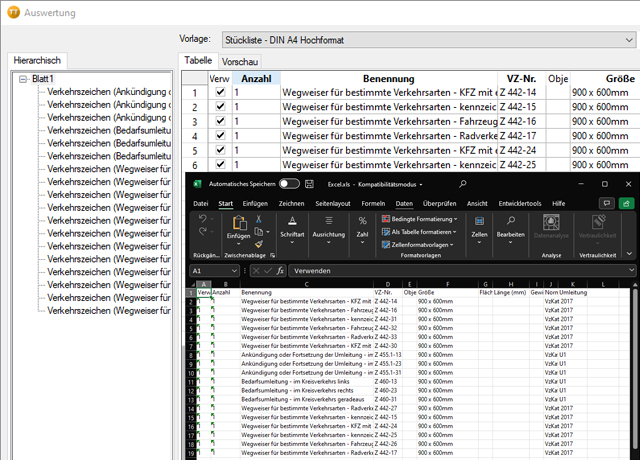Viewport: 640px width, 460px height.
Task: Click the Einfügen paste clipboard icon
Action: 239,223
